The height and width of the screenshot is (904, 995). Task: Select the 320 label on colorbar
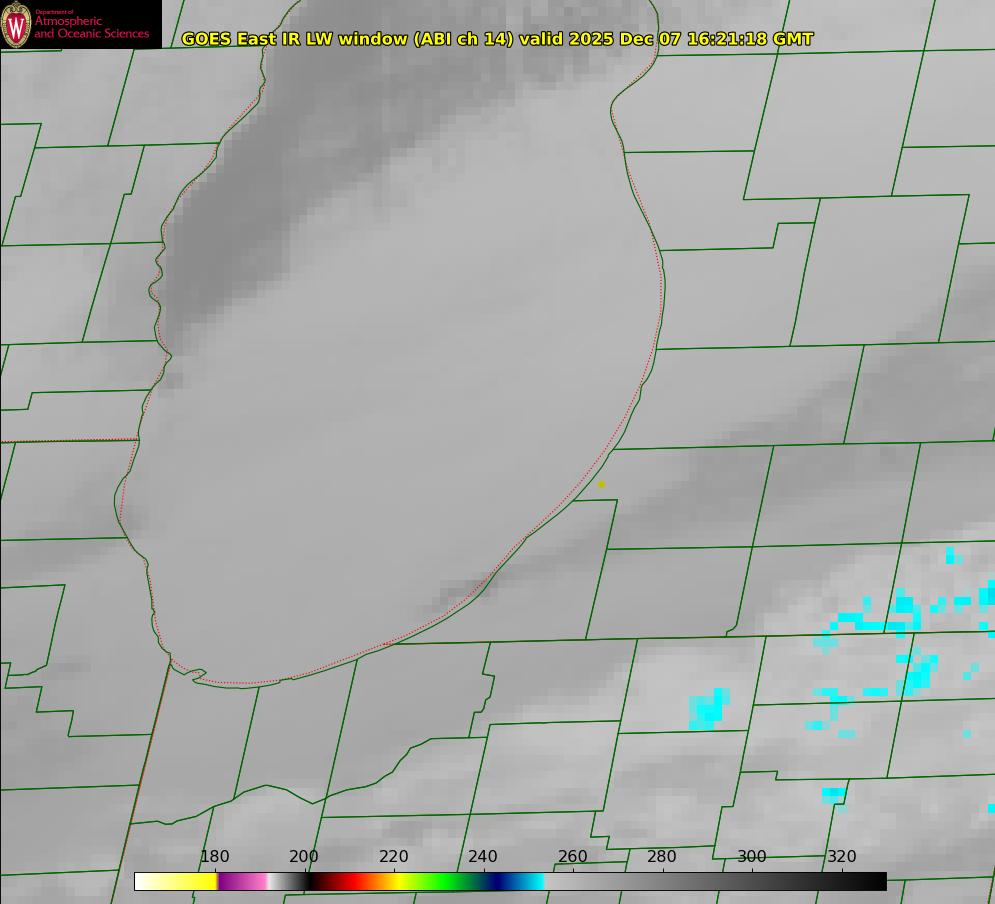[x=842, y=856]
